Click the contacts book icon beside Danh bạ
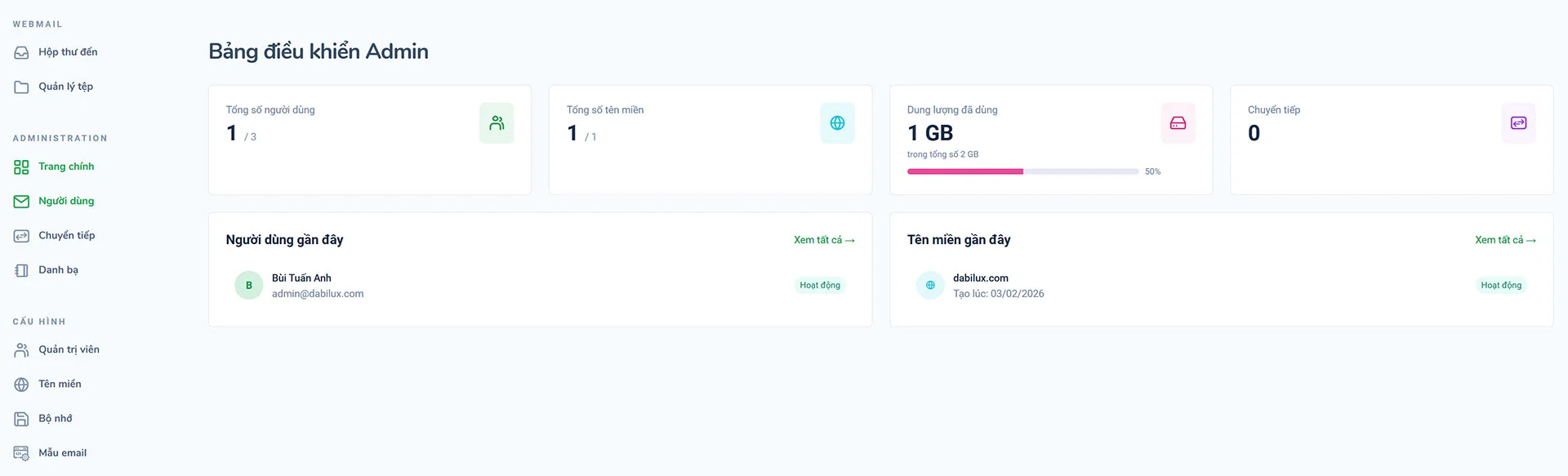Screen dimensions: 1568x476 (x=21, y=270)
